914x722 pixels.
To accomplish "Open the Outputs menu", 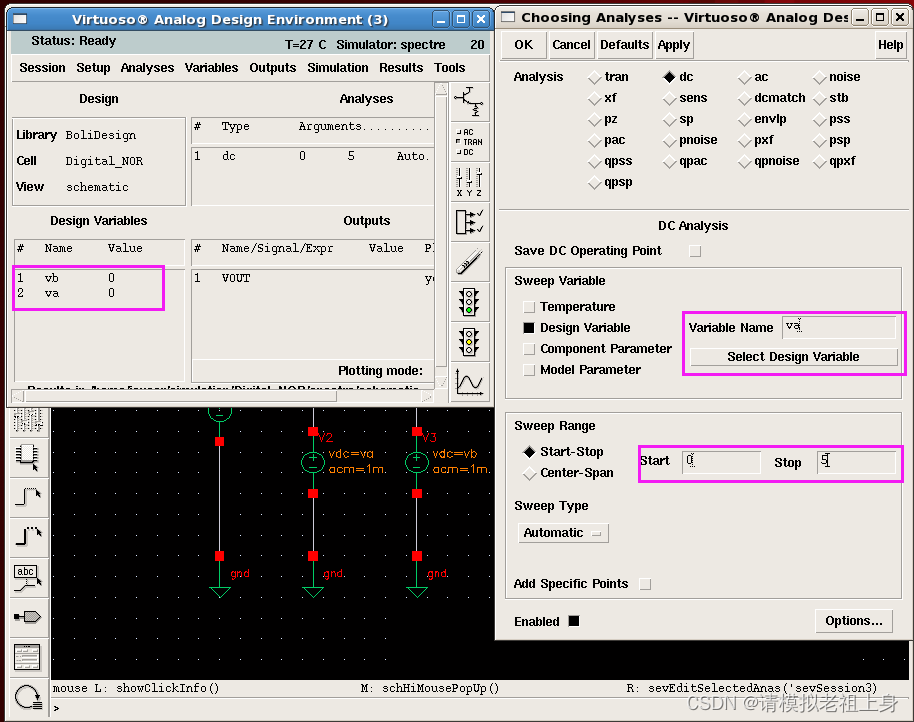I will (273, 68).
